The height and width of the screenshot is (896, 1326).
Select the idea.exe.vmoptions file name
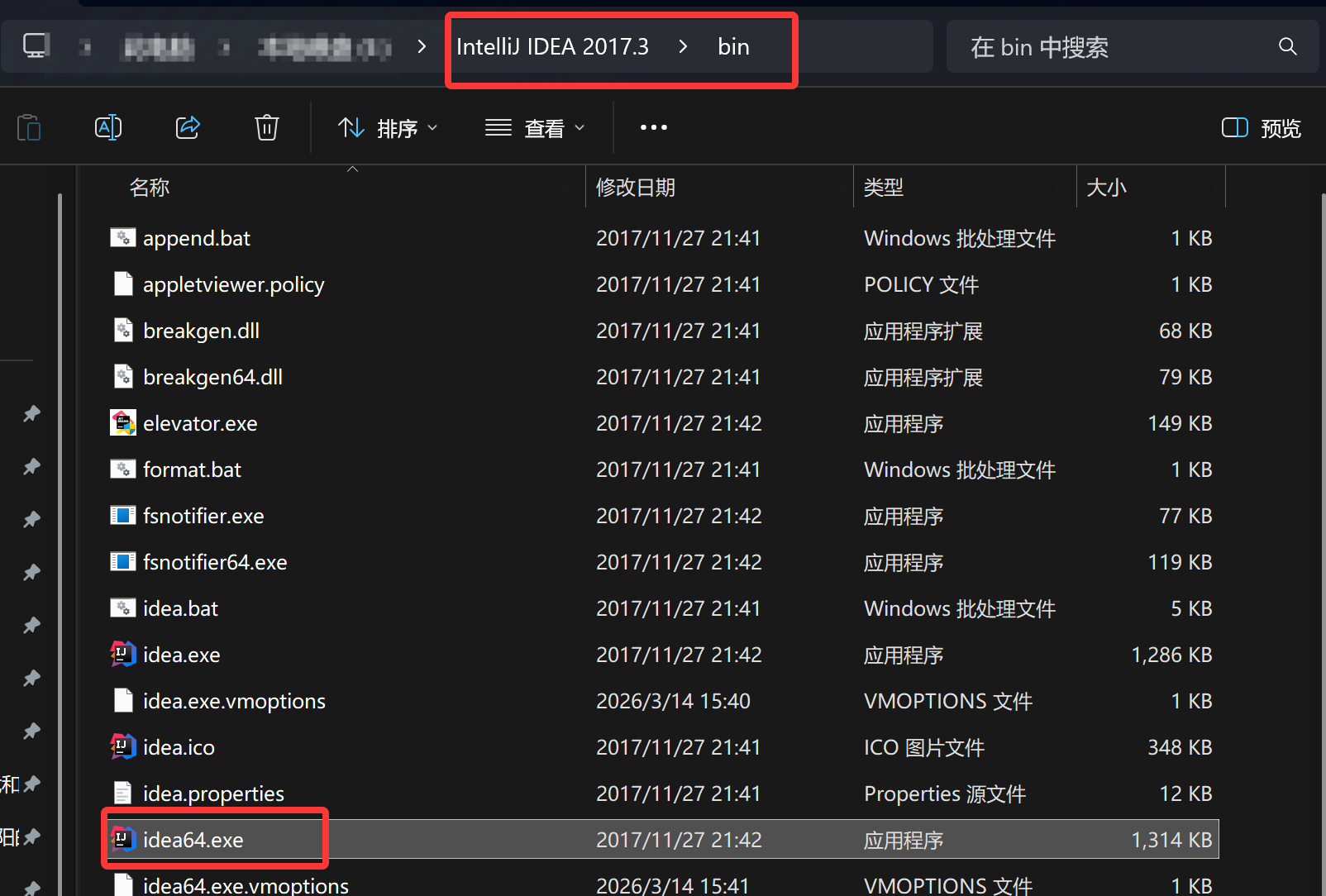(x=235, y=701)
